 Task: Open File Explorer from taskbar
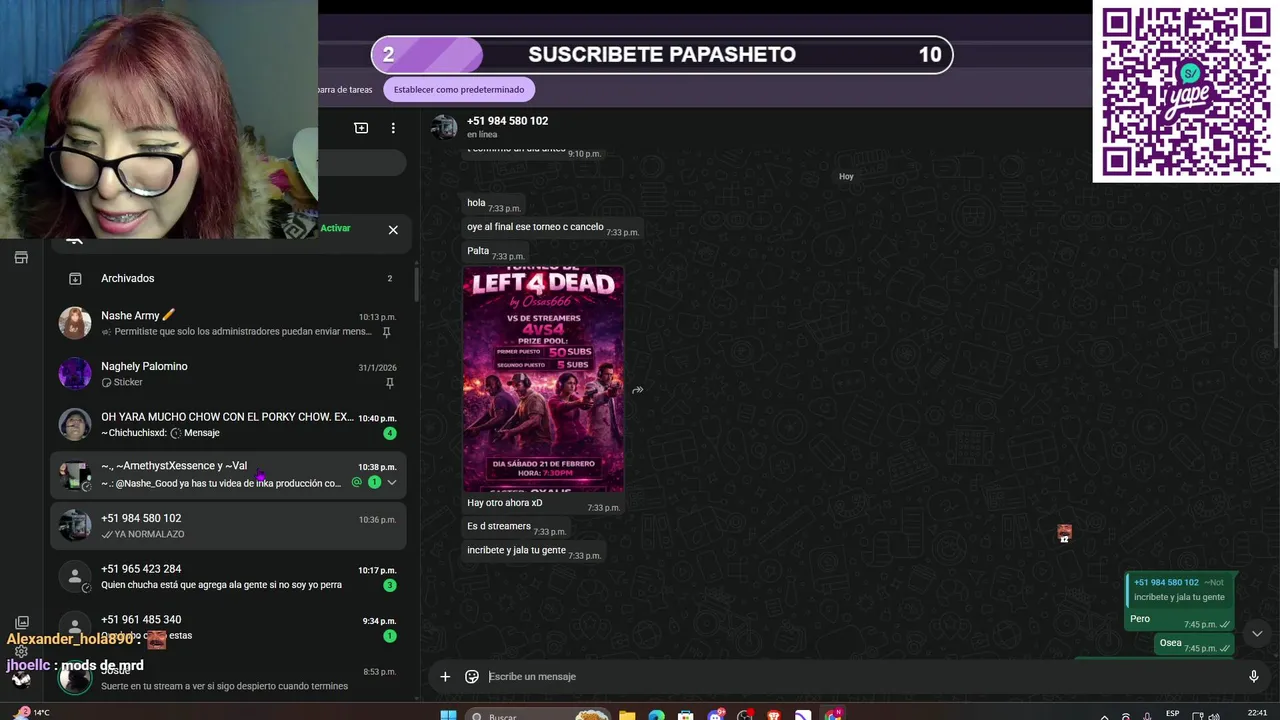tap(627, 716)
